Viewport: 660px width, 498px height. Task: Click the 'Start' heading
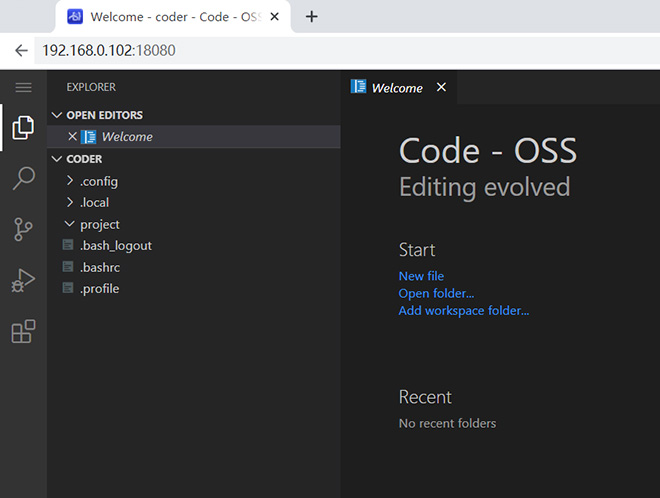pos(417,250)
